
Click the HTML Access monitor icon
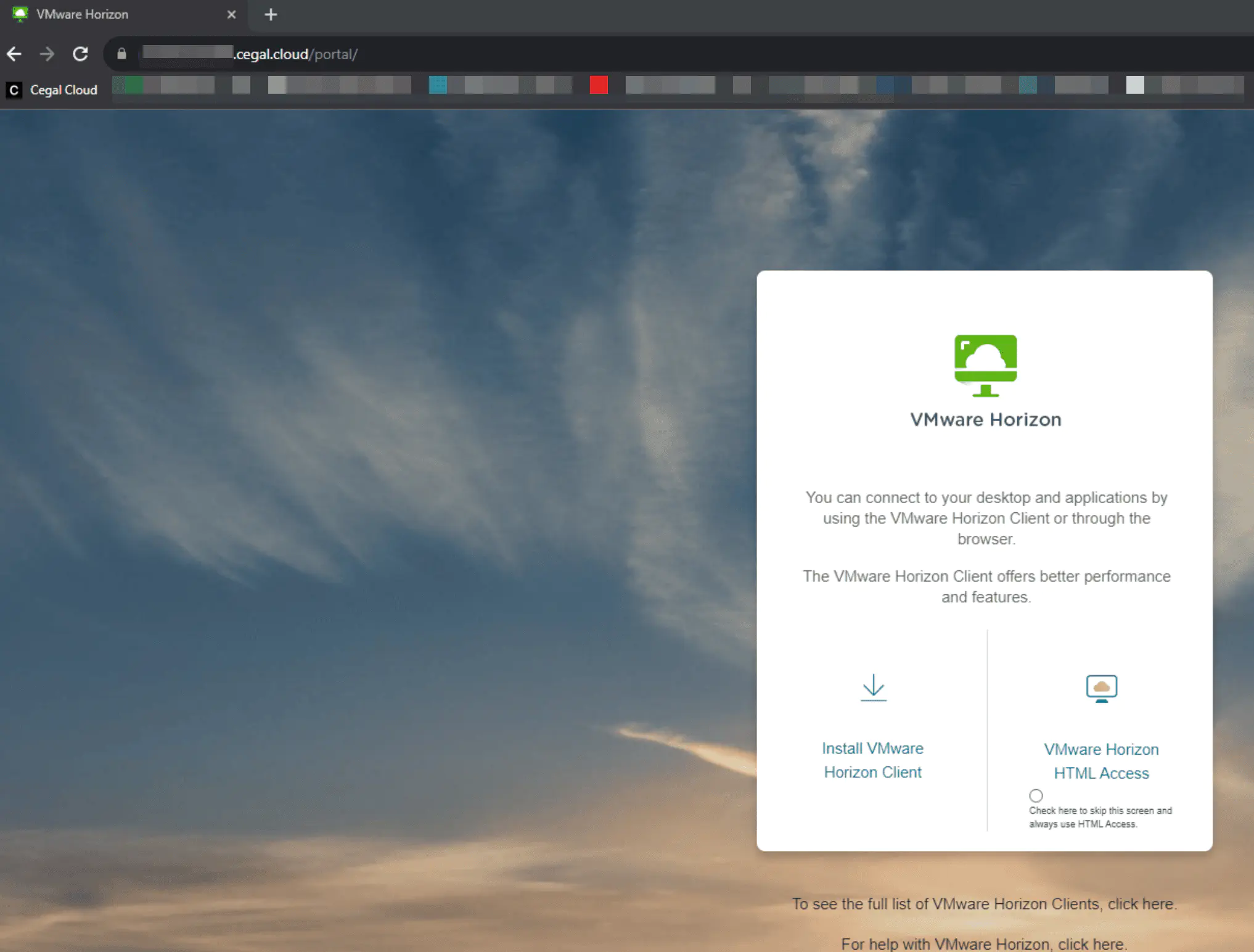point(1101,688)
